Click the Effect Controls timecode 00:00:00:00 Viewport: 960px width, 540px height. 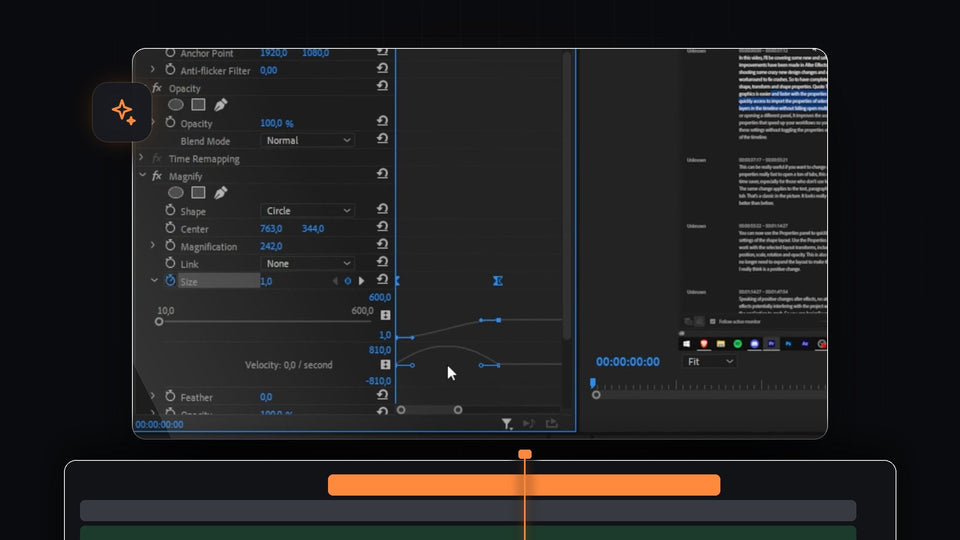coord(159,424)
